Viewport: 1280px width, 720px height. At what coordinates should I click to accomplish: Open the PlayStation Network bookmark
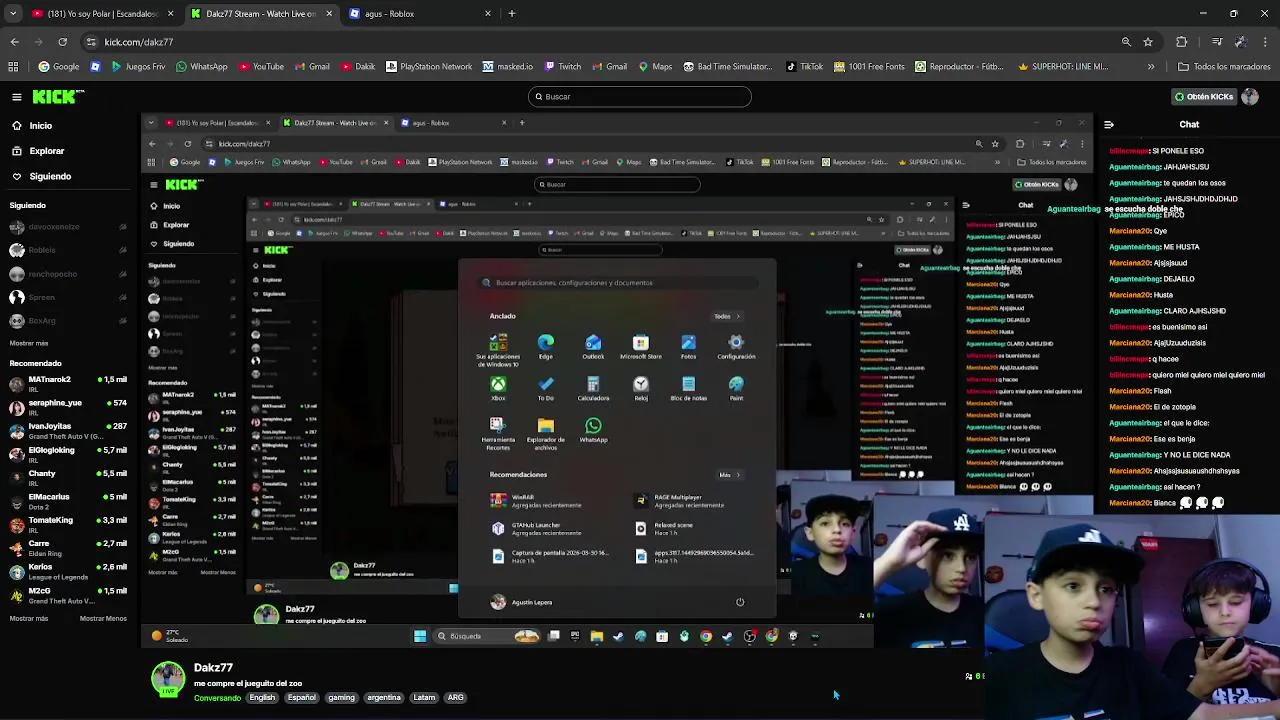428,67
